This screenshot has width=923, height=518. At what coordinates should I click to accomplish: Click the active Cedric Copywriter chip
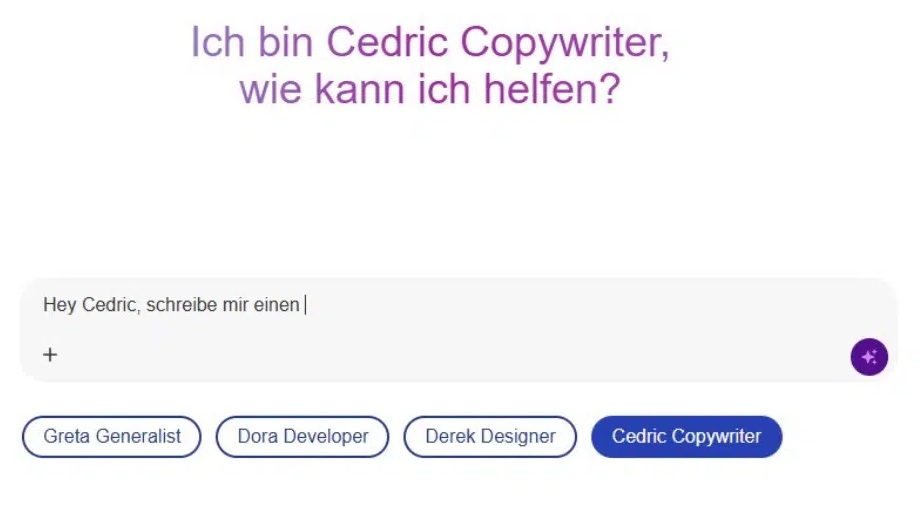[x=686, y=437]
